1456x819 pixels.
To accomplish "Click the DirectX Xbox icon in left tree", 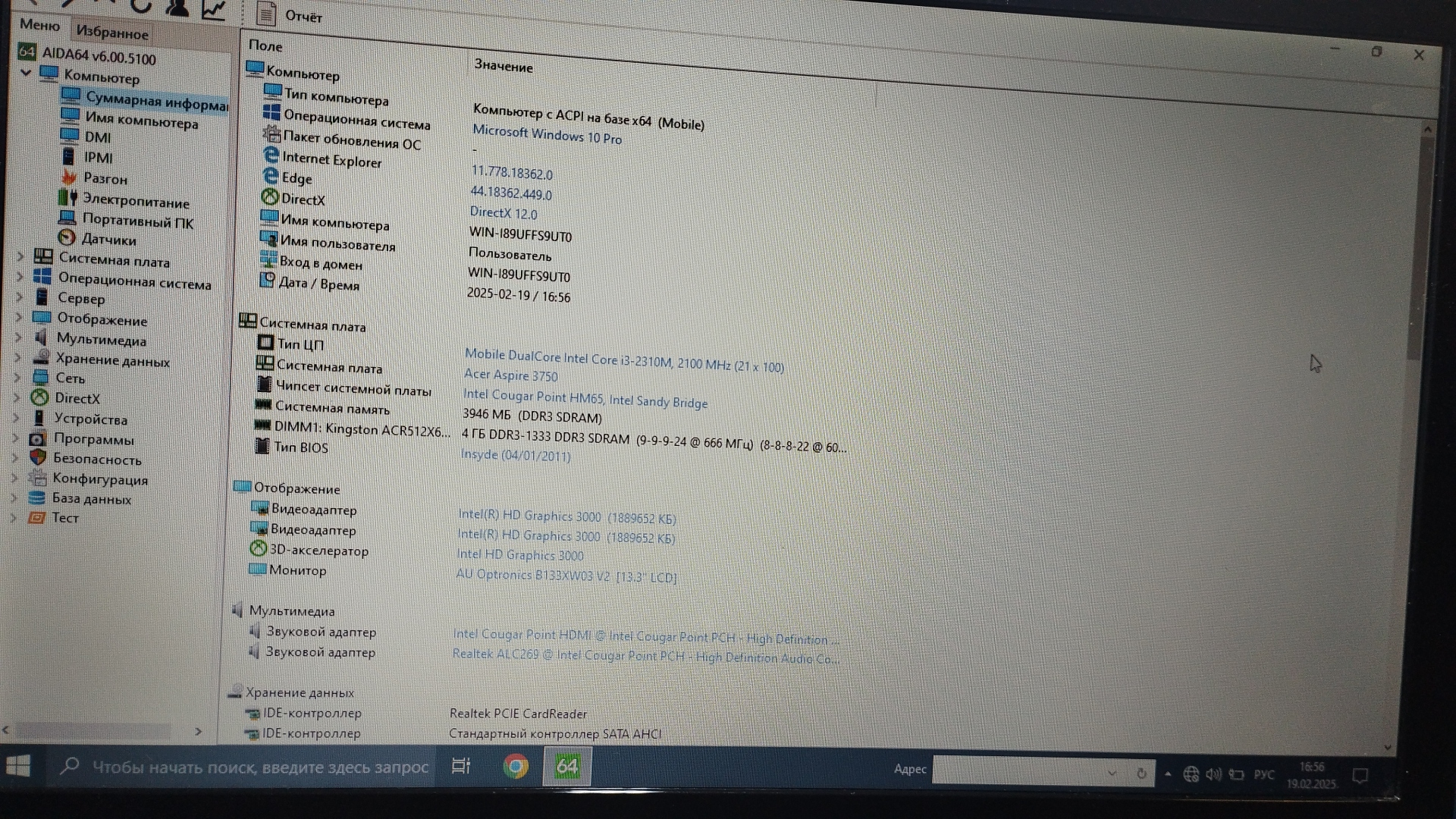I will 39,397.
